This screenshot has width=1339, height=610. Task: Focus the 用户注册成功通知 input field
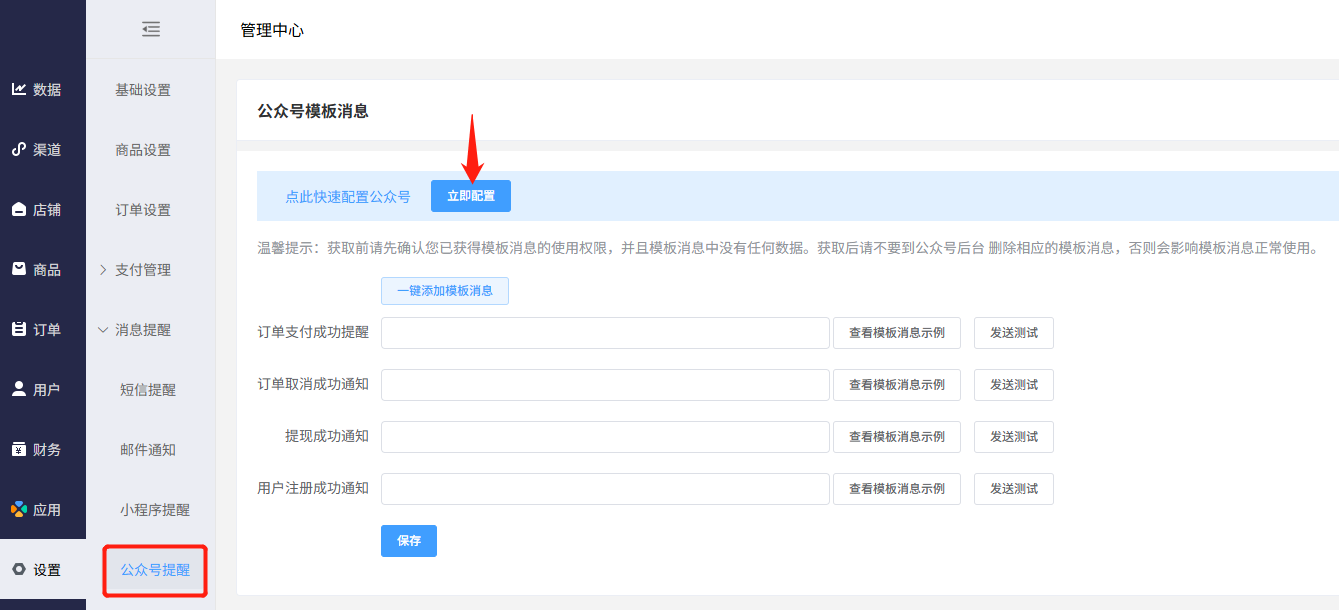[605, 489]
